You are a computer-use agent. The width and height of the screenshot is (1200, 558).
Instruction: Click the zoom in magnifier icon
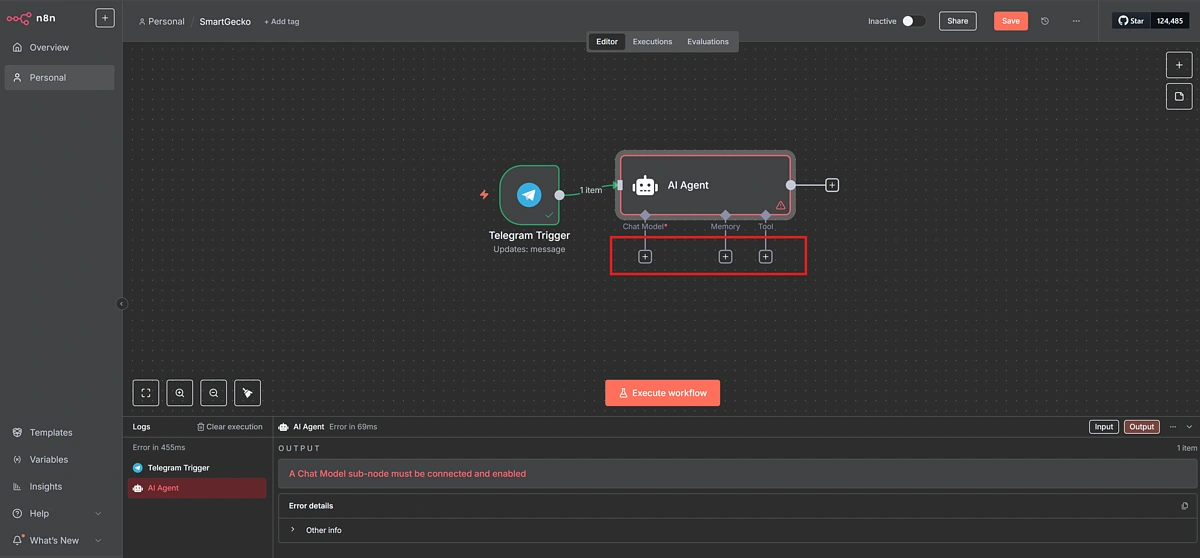pos(180,393)
